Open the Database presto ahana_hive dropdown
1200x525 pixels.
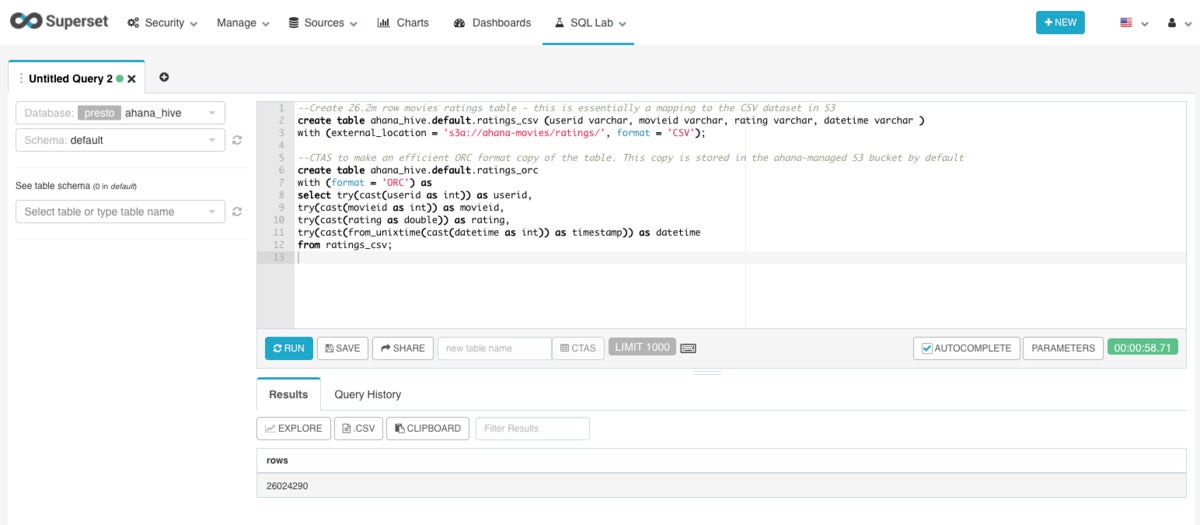(120, 113)
